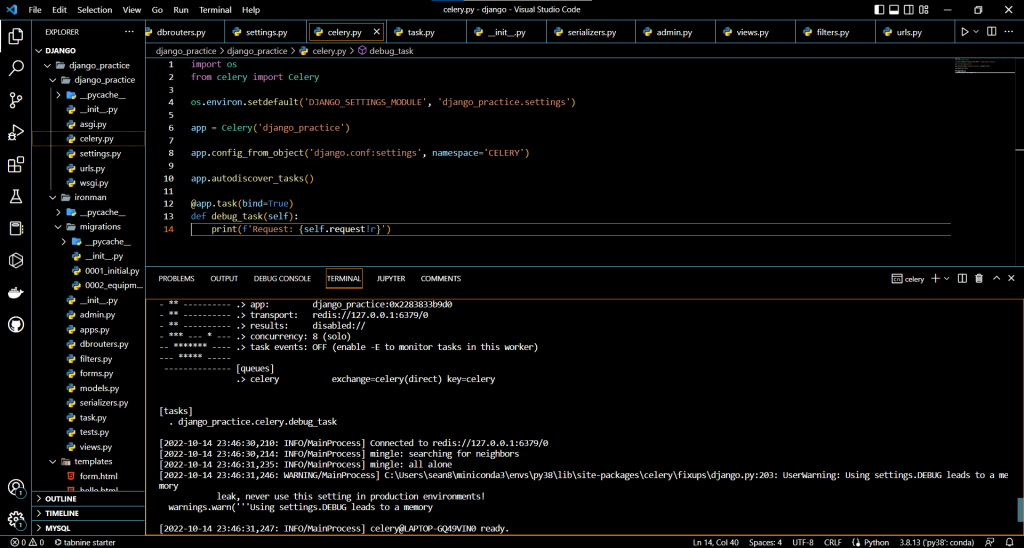Open Run and Debug view
Image resolution: width=1024 pixels, height=548 pixels.
point(16,132)
